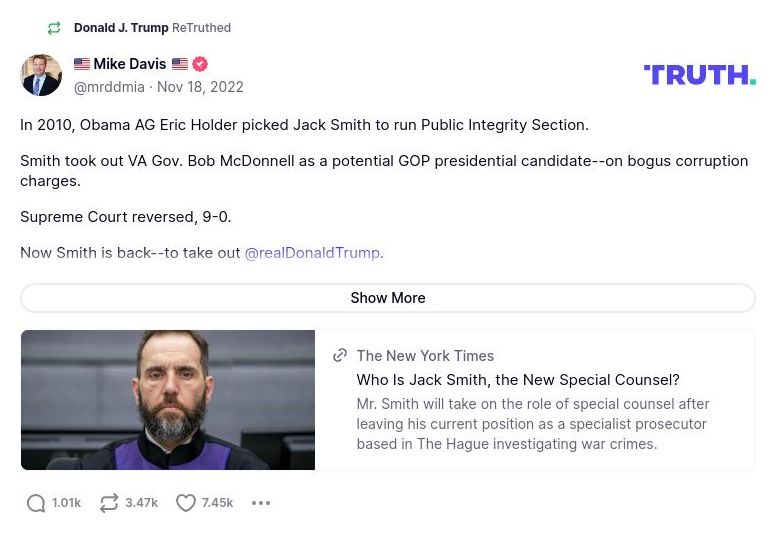Open the Nov 18, 2022 timestamp
This screenshot has width=777, height=533.
pos(200,87)
